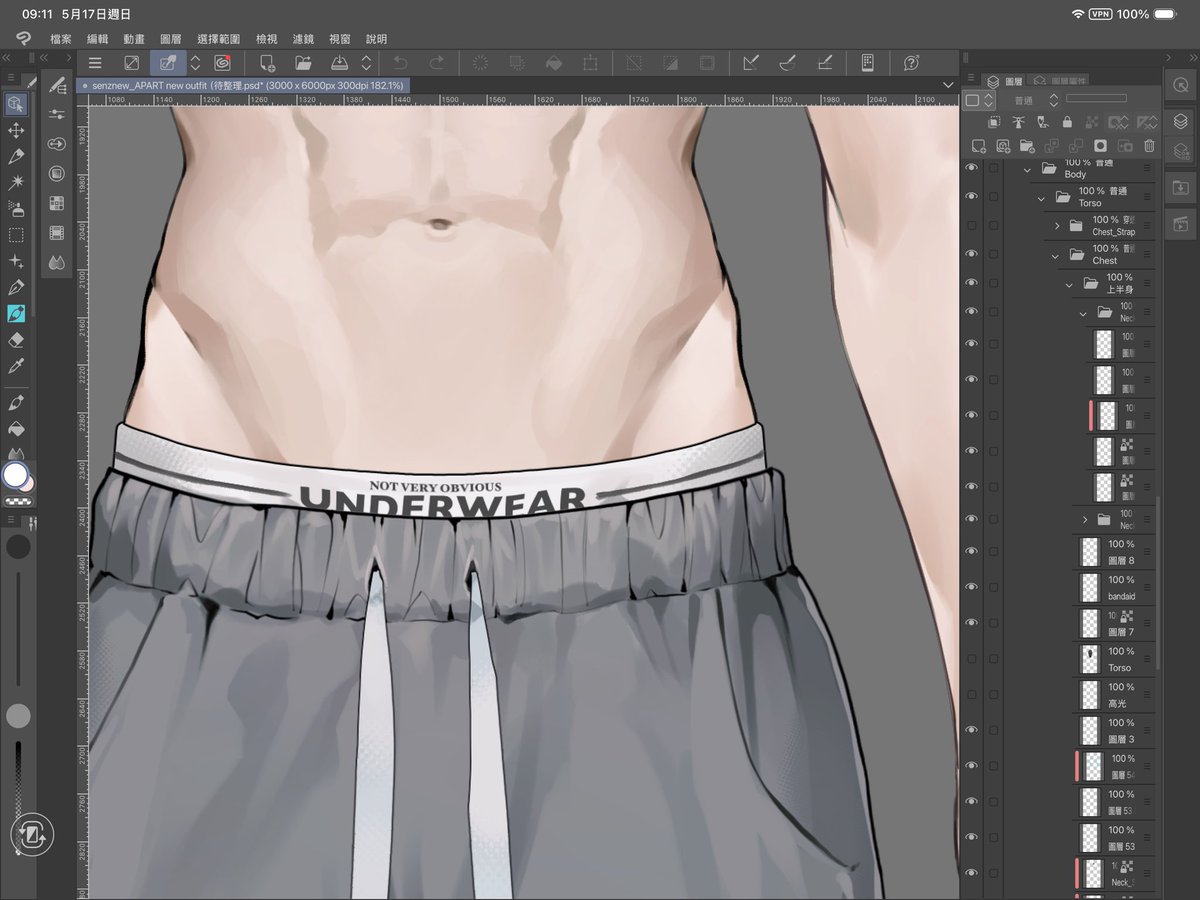1200x900 pixels.
Task: Tick the checkbox beside the Chest folder
Action: [x=993, y=255]
